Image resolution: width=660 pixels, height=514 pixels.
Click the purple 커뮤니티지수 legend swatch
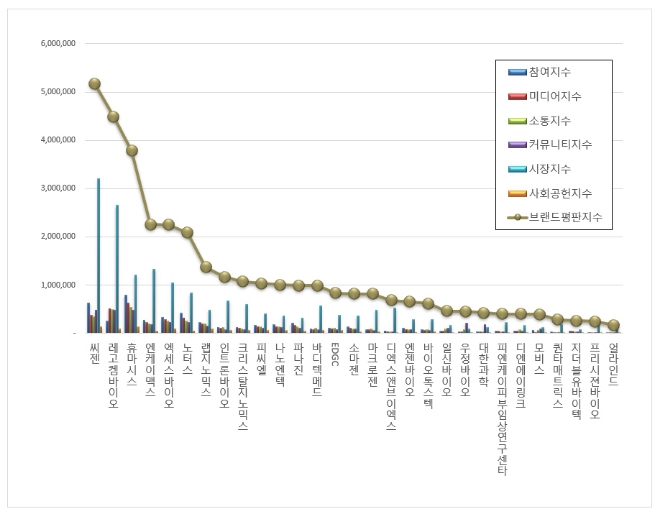tap(517, 144)
